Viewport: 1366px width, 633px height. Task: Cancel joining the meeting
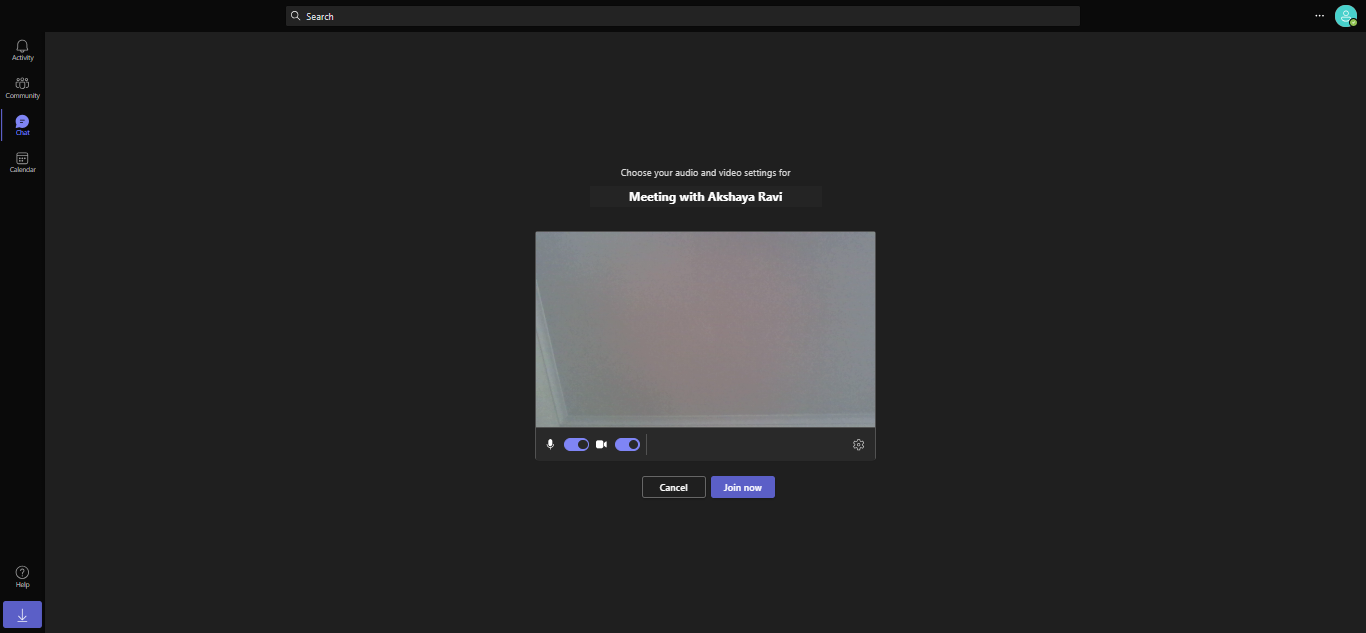[674, 487]
